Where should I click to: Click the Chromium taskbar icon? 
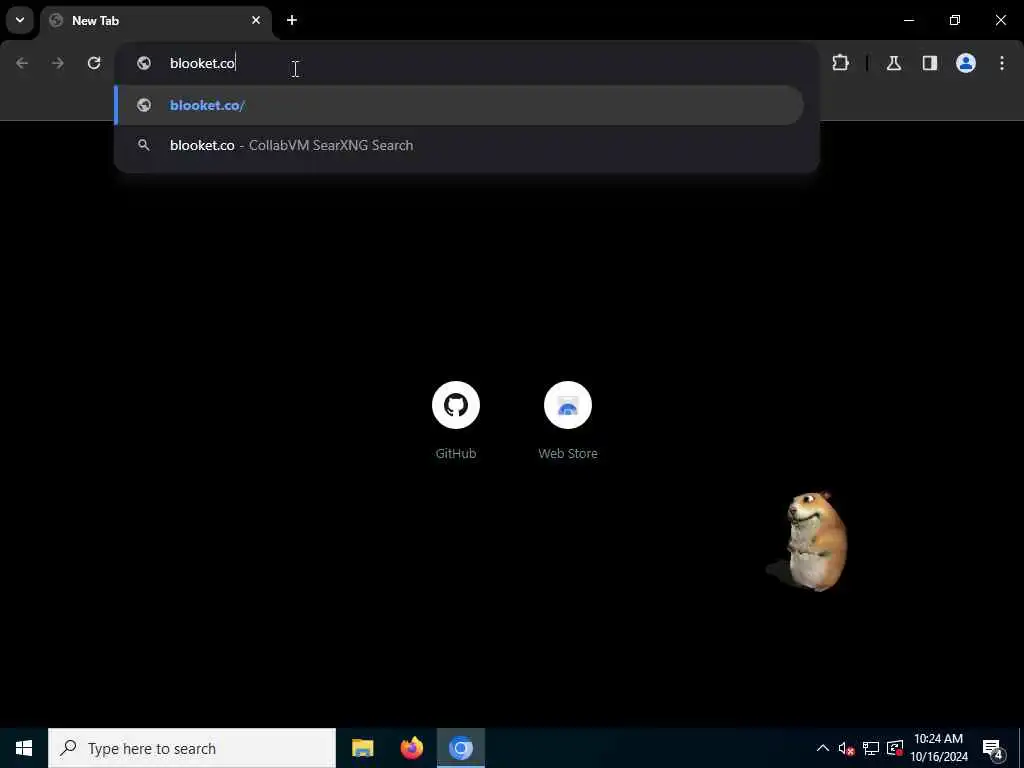[x=460, y=748]
